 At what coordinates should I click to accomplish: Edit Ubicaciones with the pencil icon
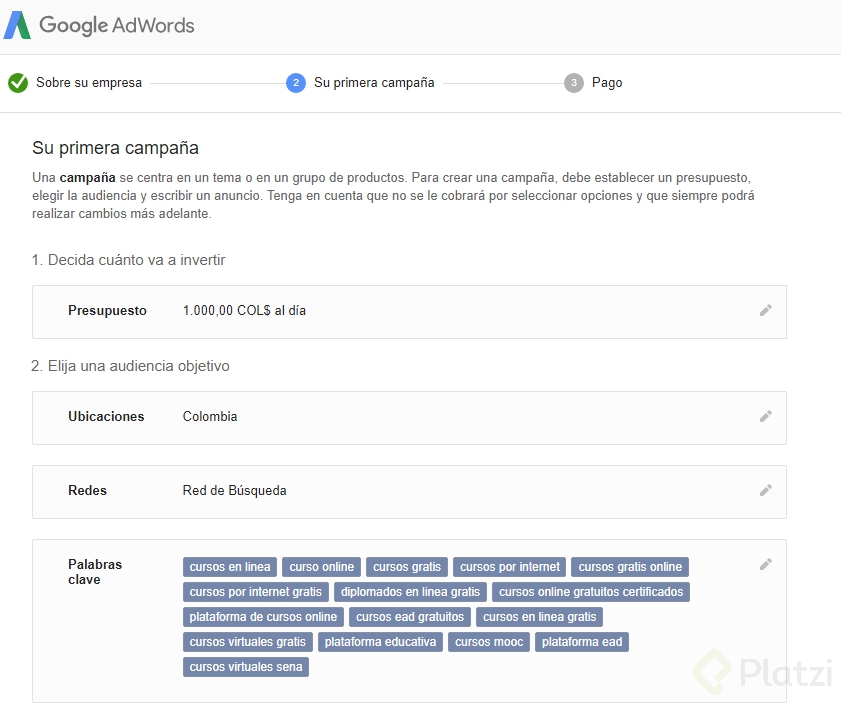click(766, 416)
